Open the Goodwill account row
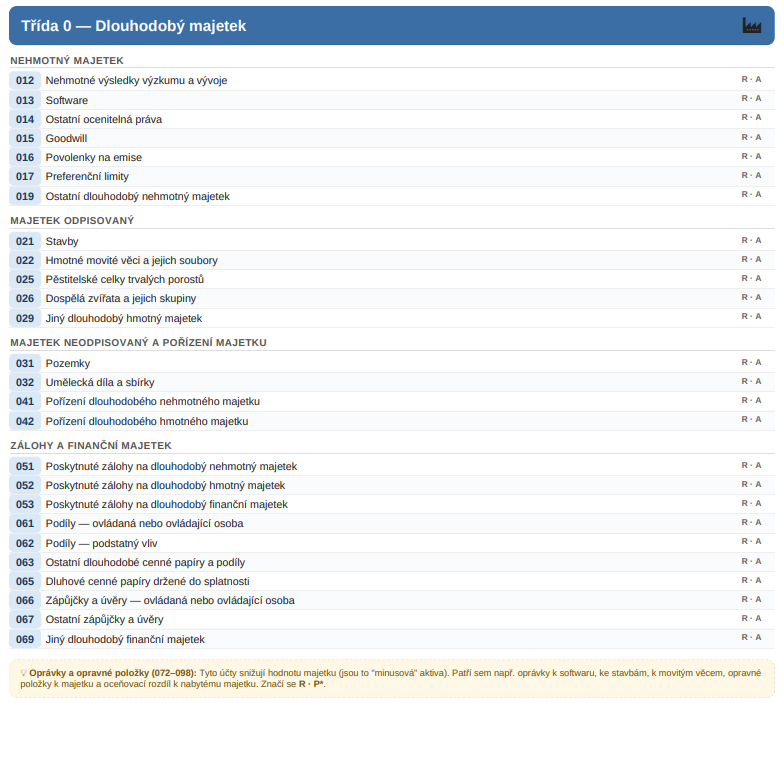The height and width of the screenshot is (759, 784). pyautogui.click(x=392, y=138)
